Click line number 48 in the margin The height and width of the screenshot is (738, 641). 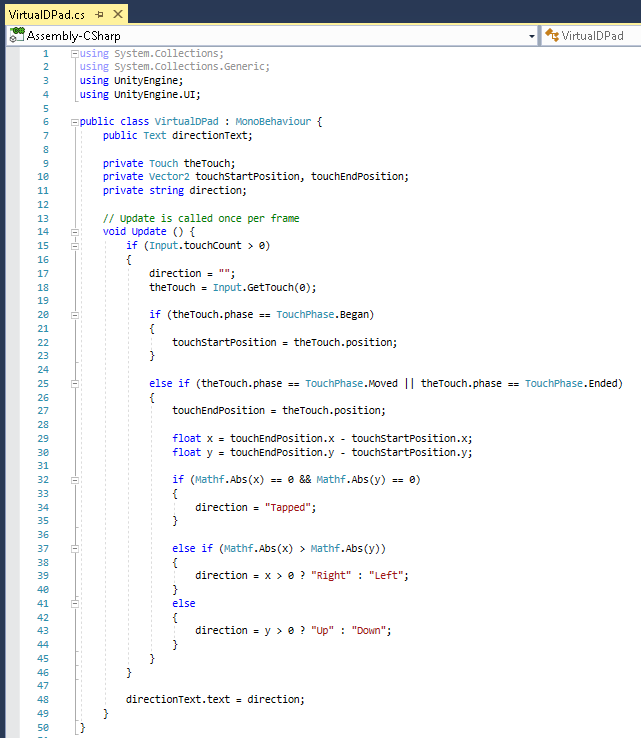42,699
